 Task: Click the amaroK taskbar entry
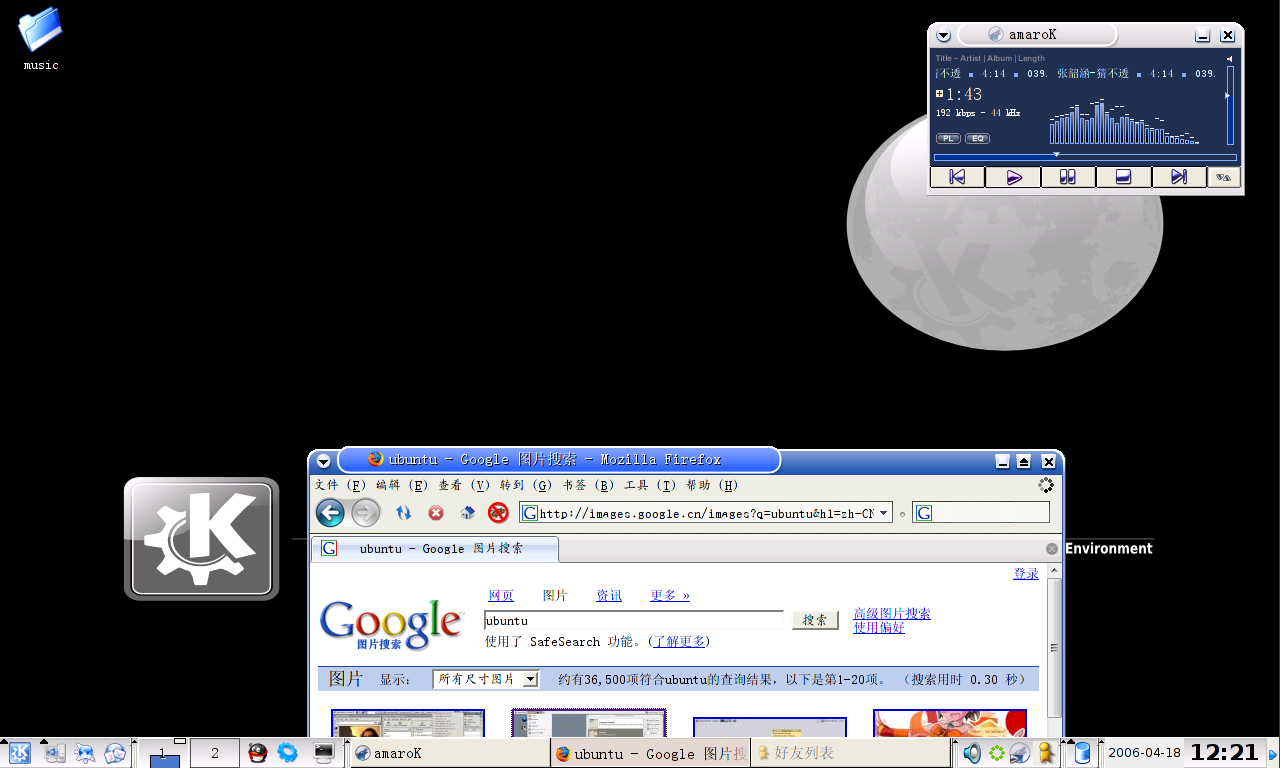[x=450, y=753]
